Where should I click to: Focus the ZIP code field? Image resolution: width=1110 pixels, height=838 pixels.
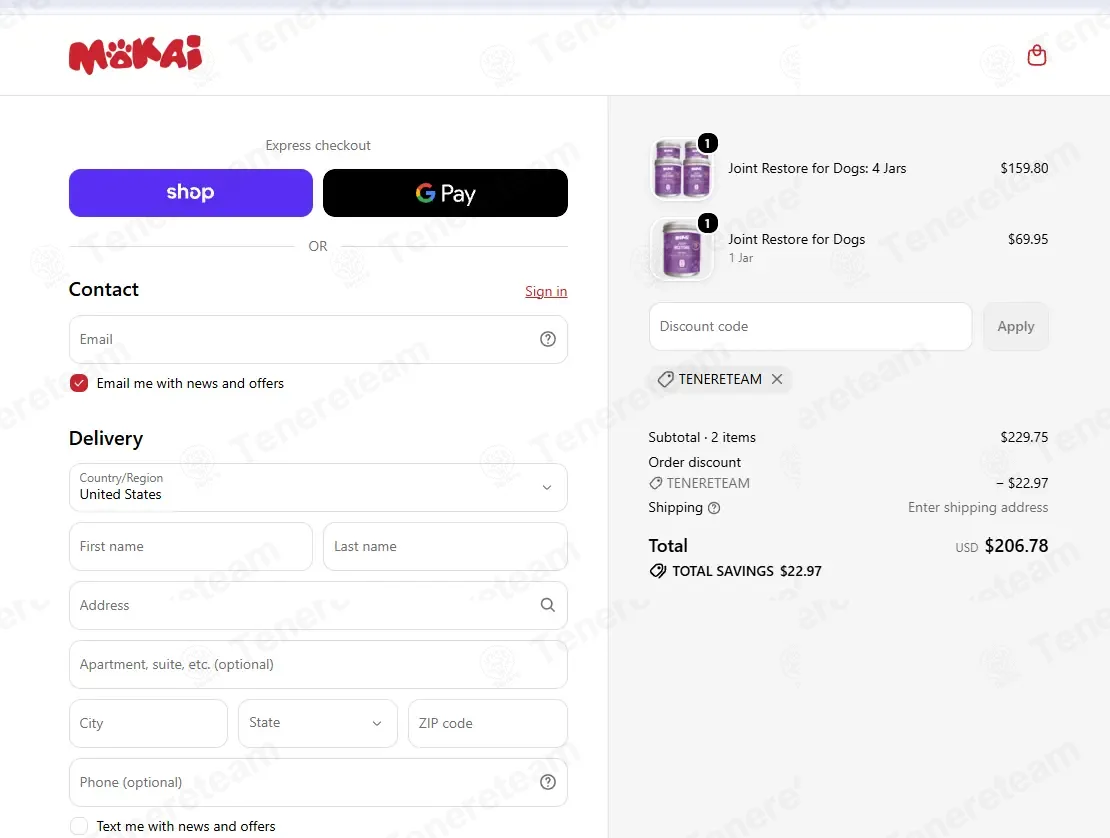point(488,723)
